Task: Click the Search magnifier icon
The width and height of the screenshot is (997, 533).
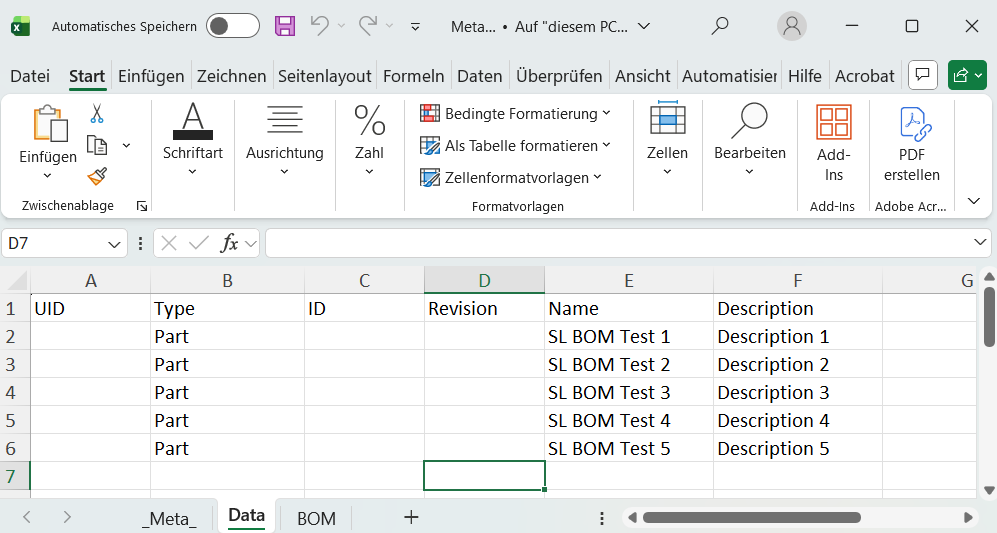Action: (x=720, y=26)
